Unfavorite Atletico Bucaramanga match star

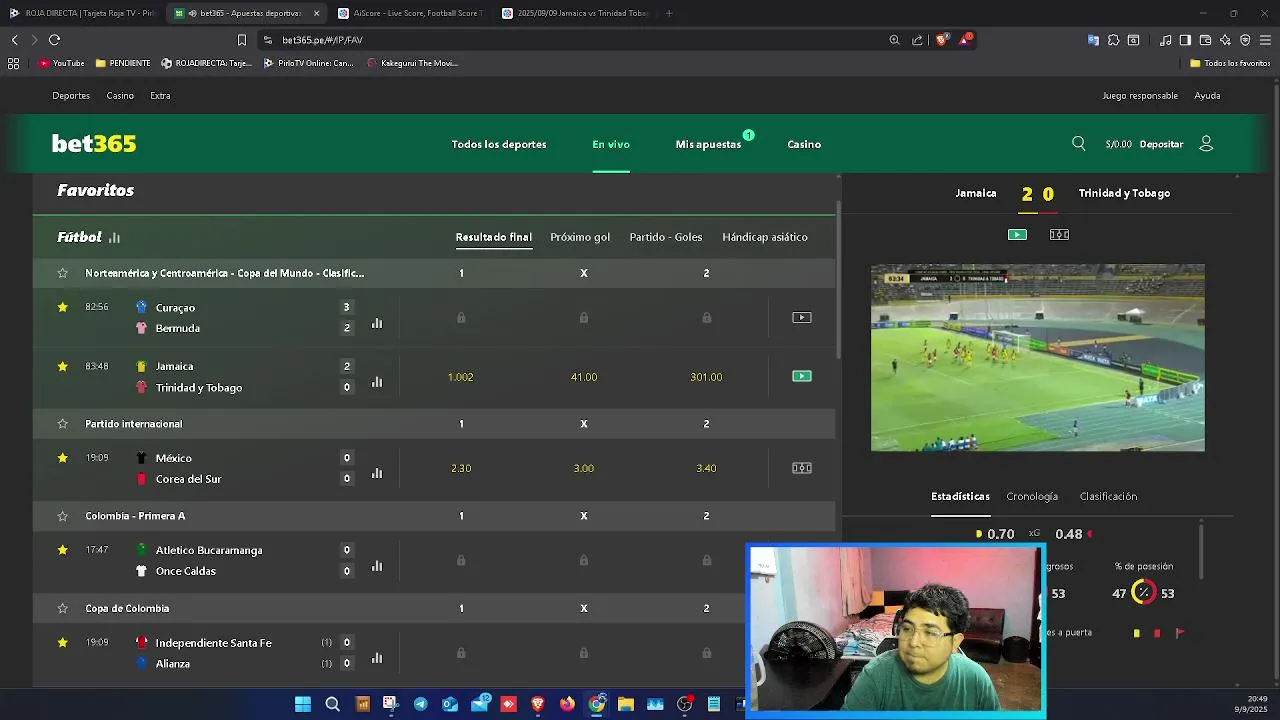click(x=62, y=550)
